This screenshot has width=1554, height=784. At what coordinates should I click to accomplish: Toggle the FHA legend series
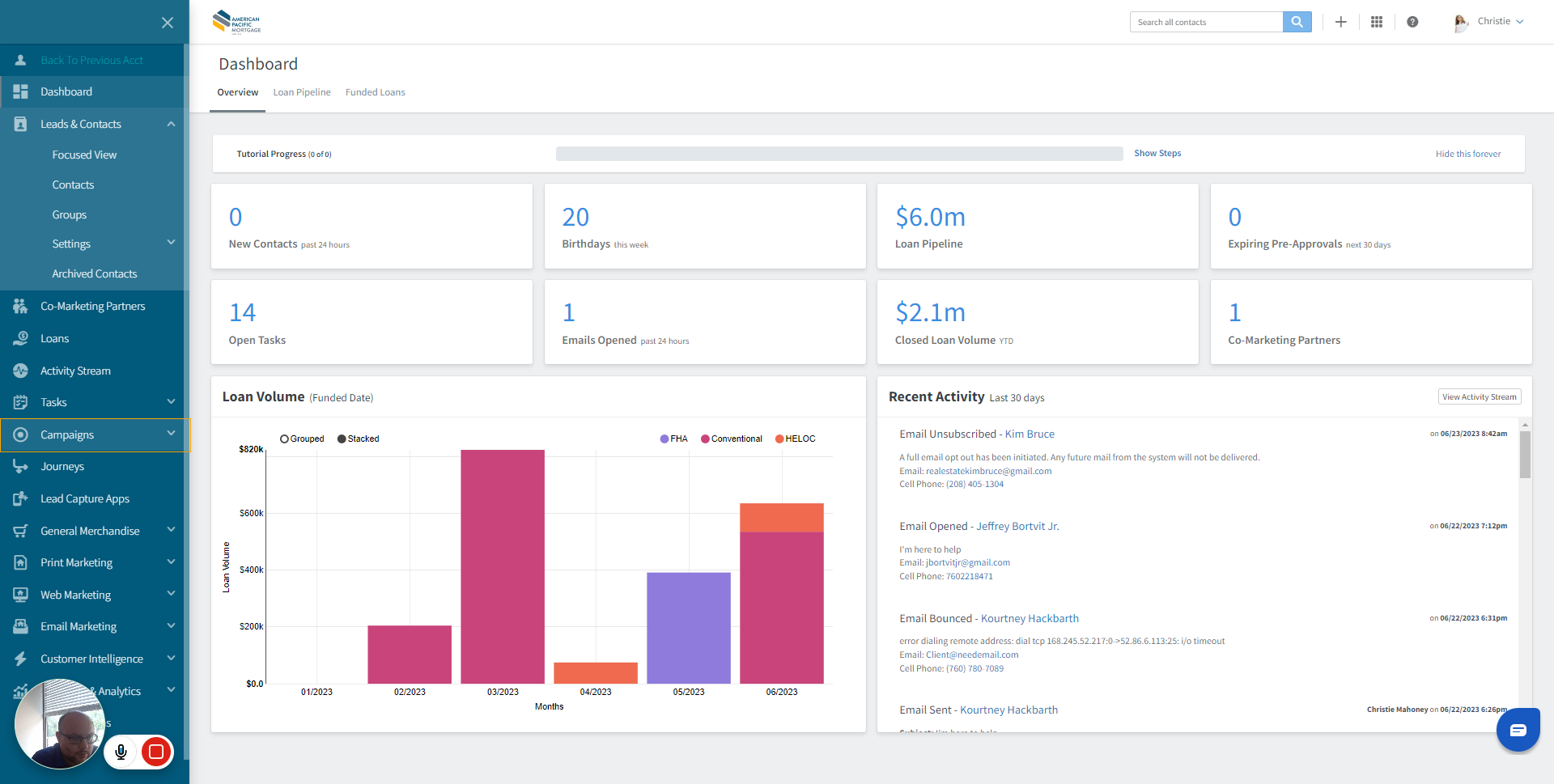[x=673, y=439]
